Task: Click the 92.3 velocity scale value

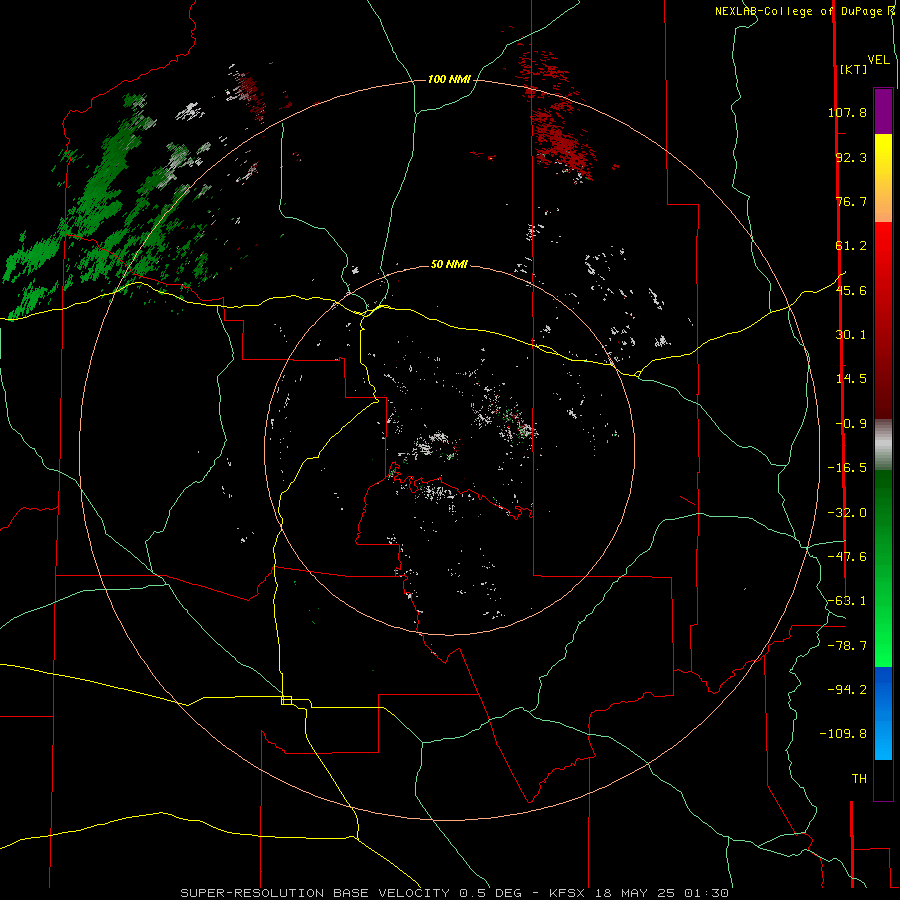Action: [851, 157]
